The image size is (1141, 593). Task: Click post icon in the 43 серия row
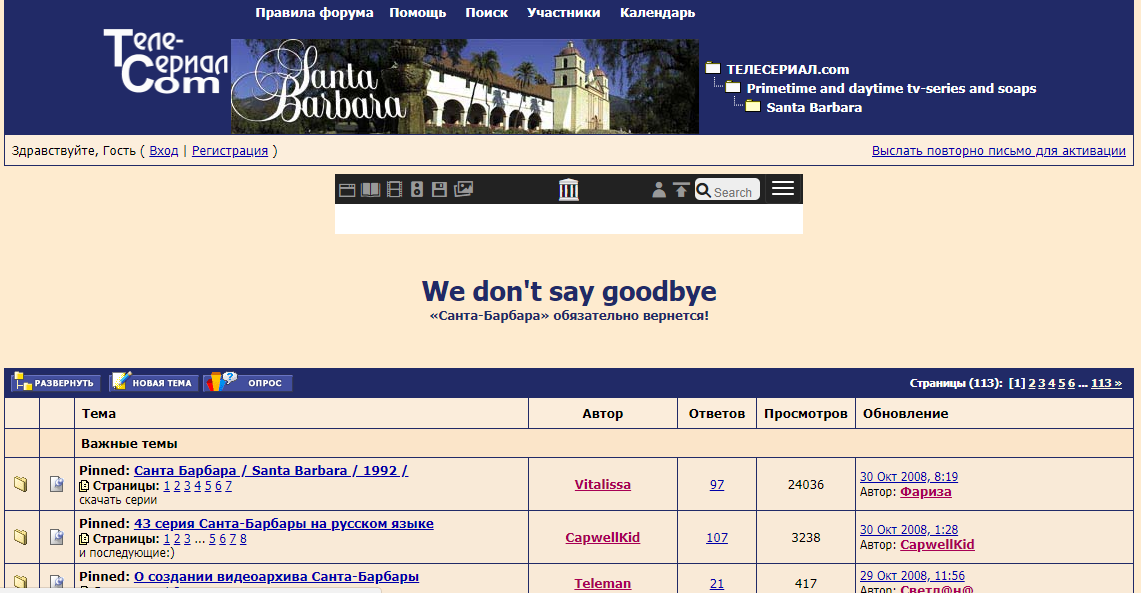[57, 537]
